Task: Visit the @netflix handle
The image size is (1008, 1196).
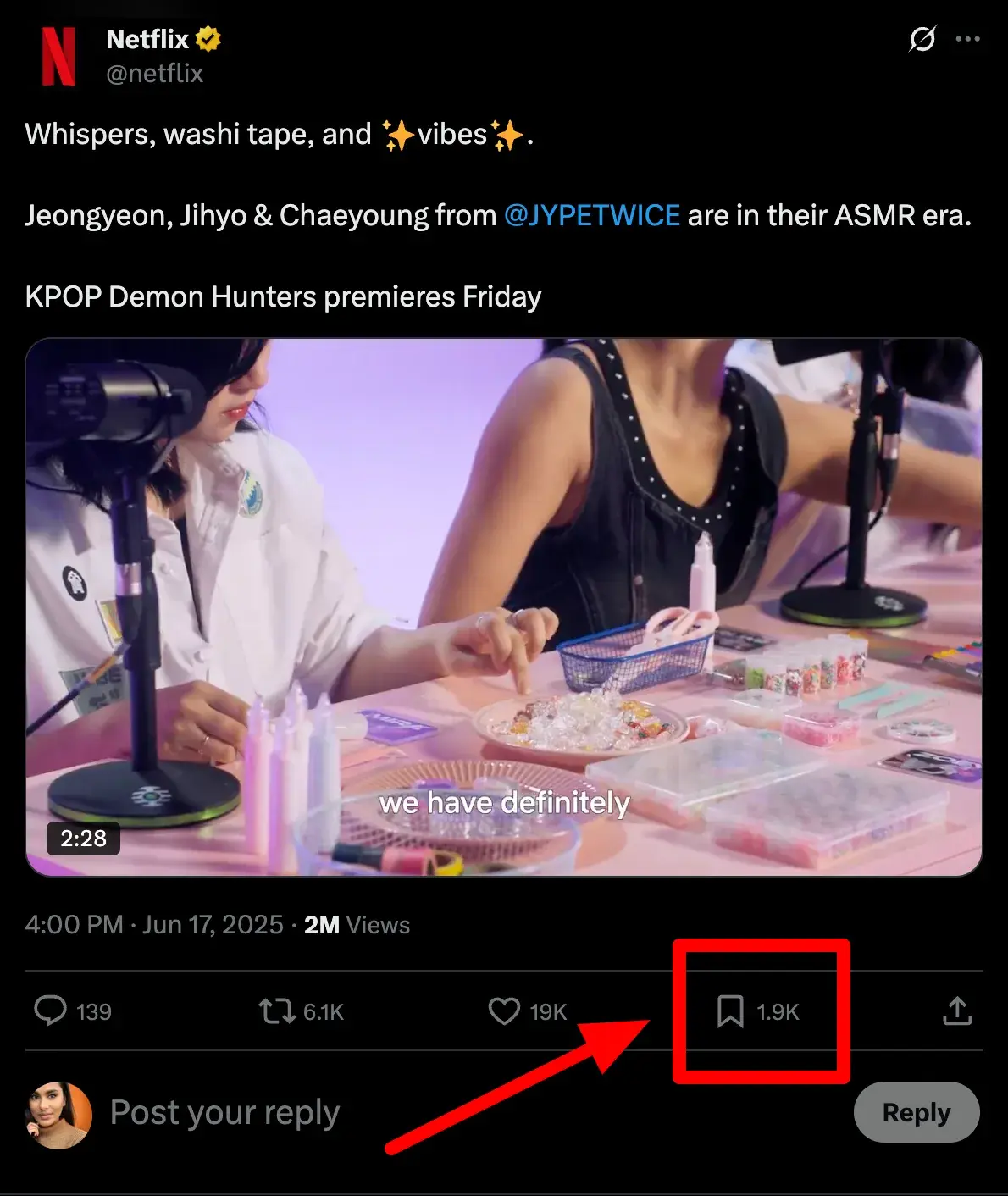Action: tap(153, 75)
